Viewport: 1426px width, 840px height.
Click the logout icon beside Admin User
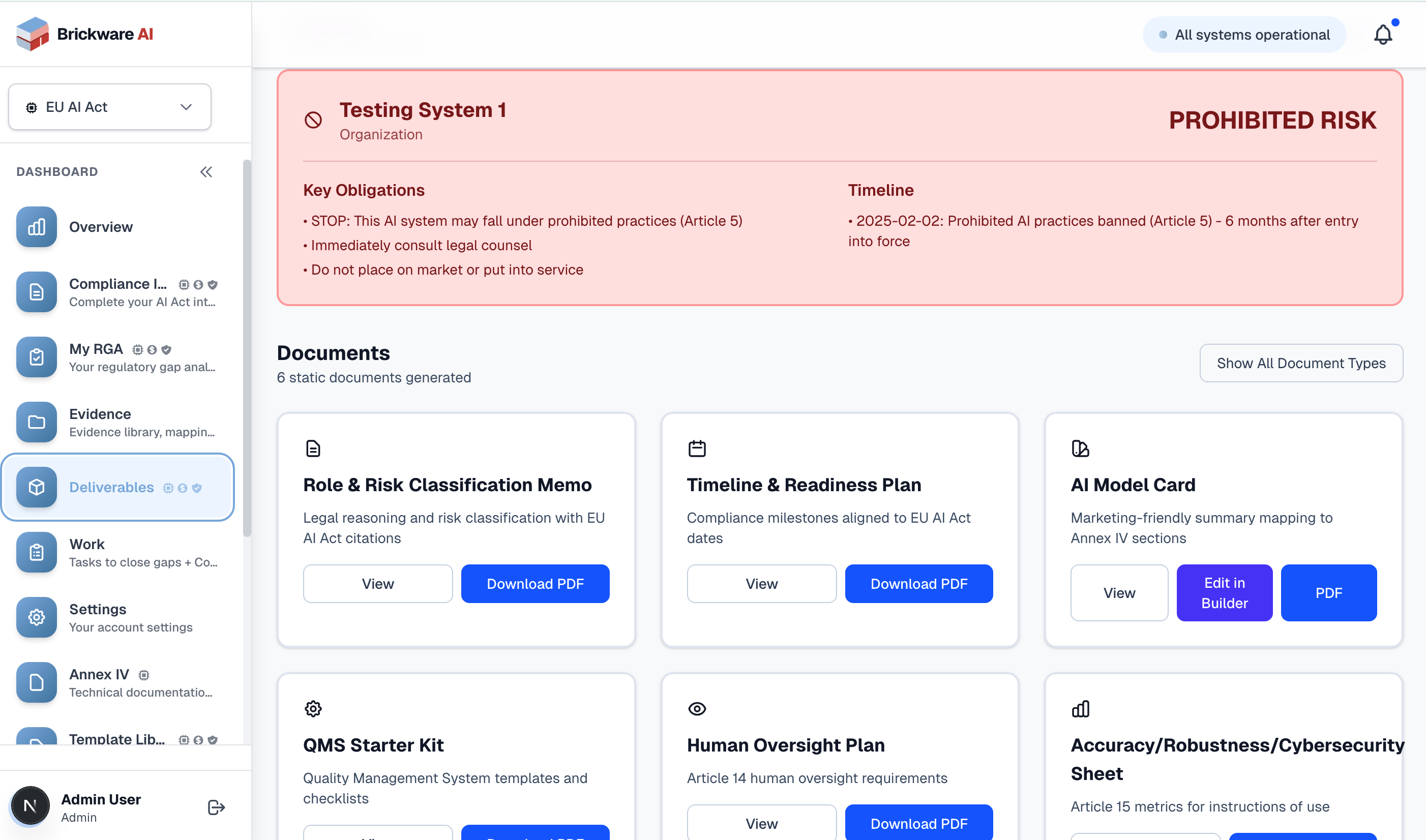pos(216,807)
